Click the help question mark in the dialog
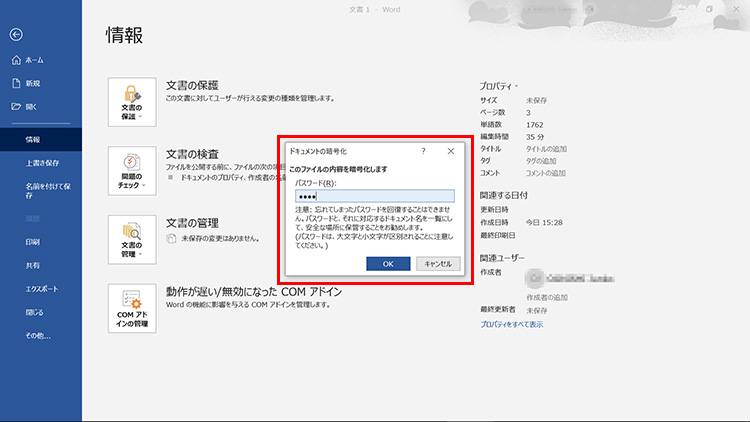 coord(423,150)
